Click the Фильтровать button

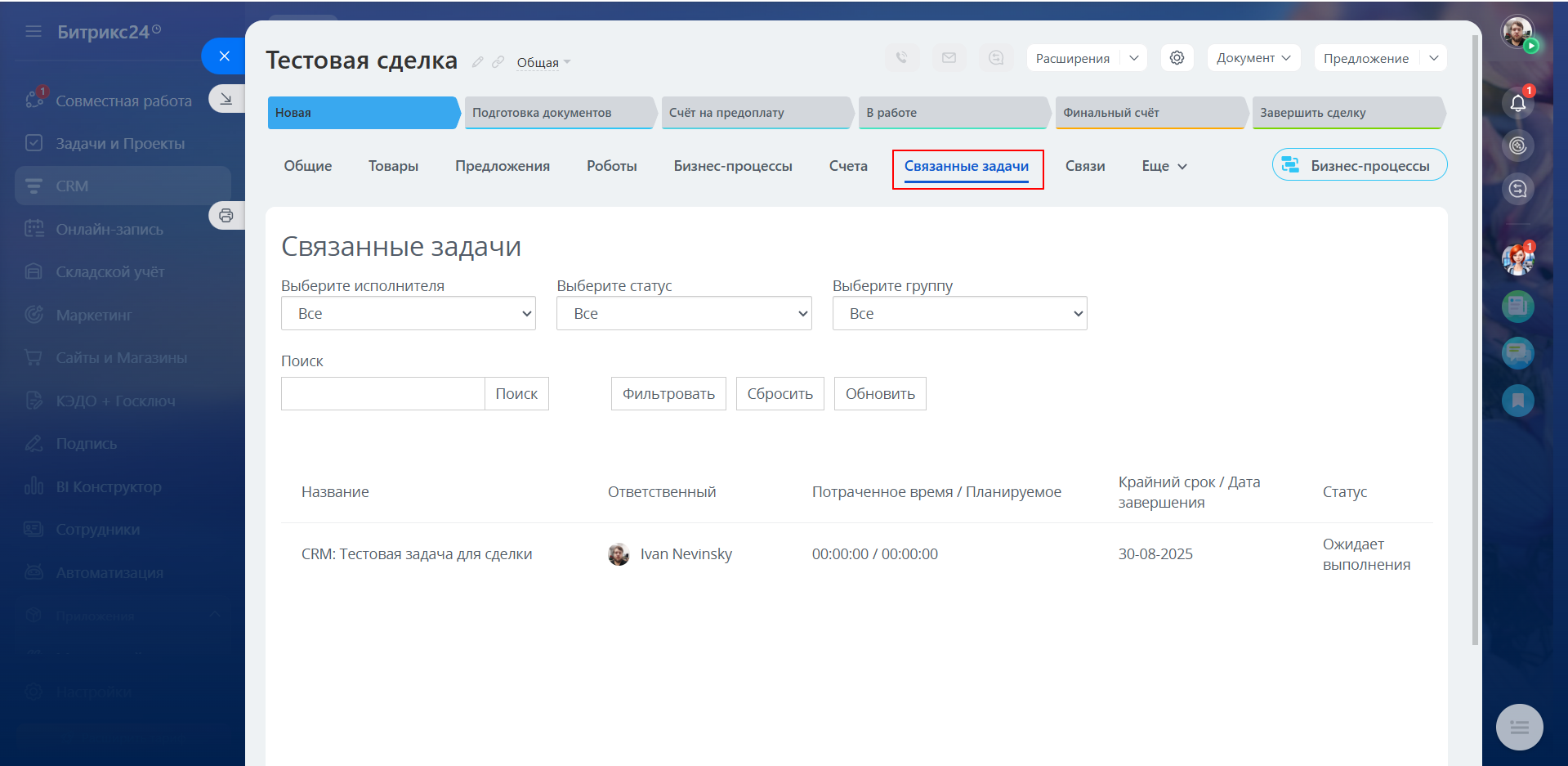(668, 394)
